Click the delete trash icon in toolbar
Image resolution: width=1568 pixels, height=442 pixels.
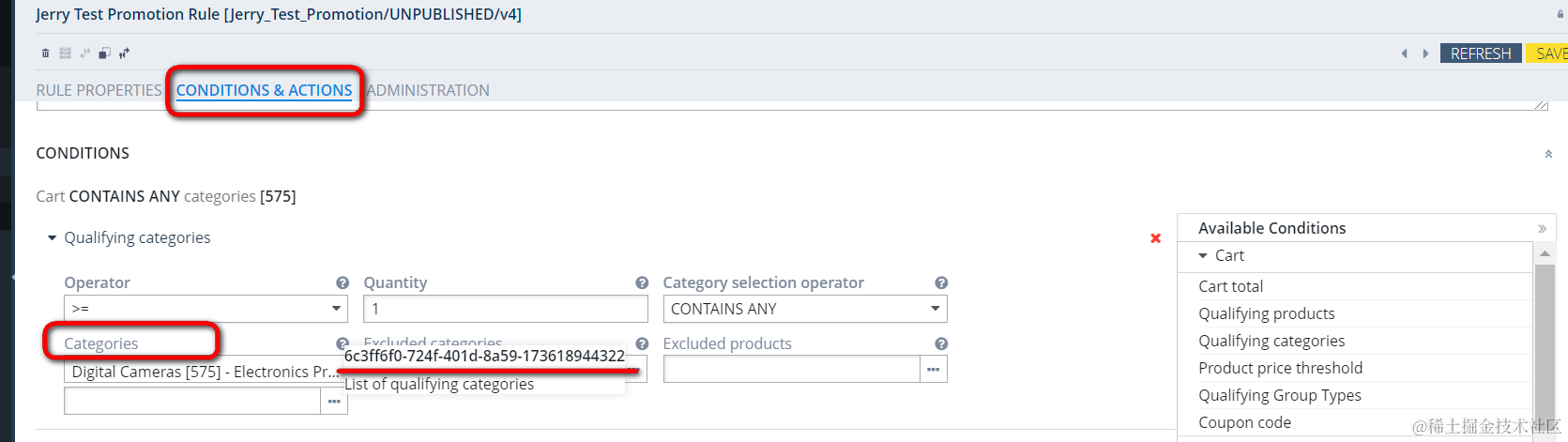point(45,53)
